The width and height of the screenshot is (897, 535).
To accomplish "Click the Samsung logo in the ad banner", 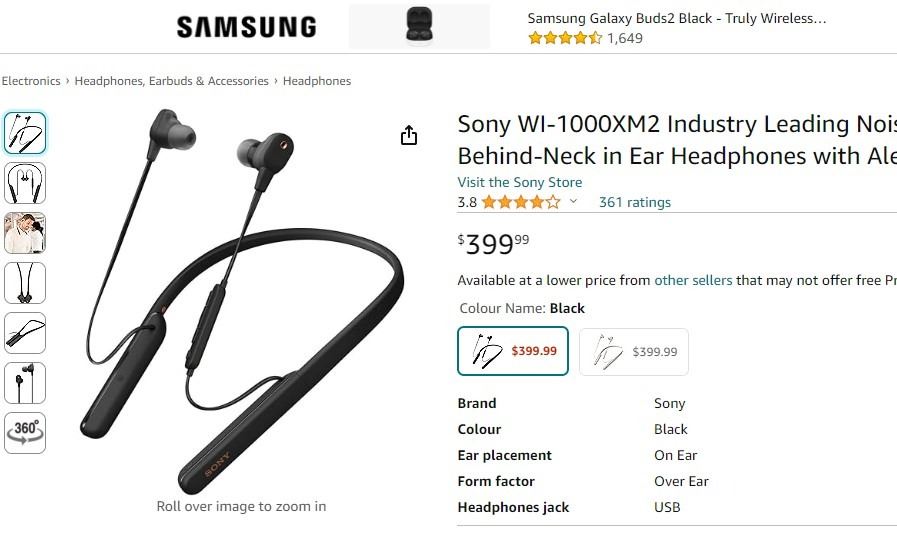I will point(247,27).
